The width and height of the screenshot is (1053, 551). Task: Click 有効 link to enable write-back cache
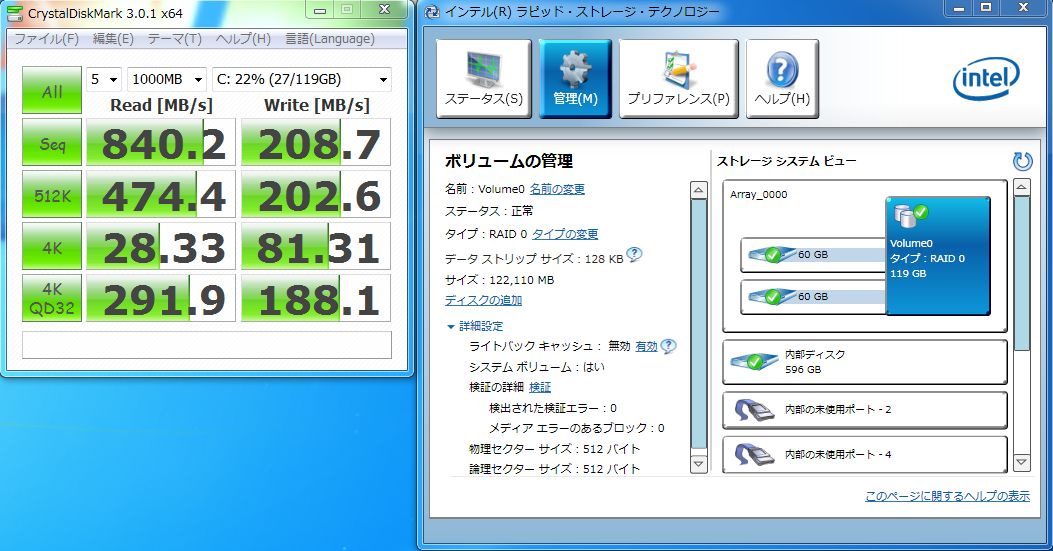click(646, 347)
